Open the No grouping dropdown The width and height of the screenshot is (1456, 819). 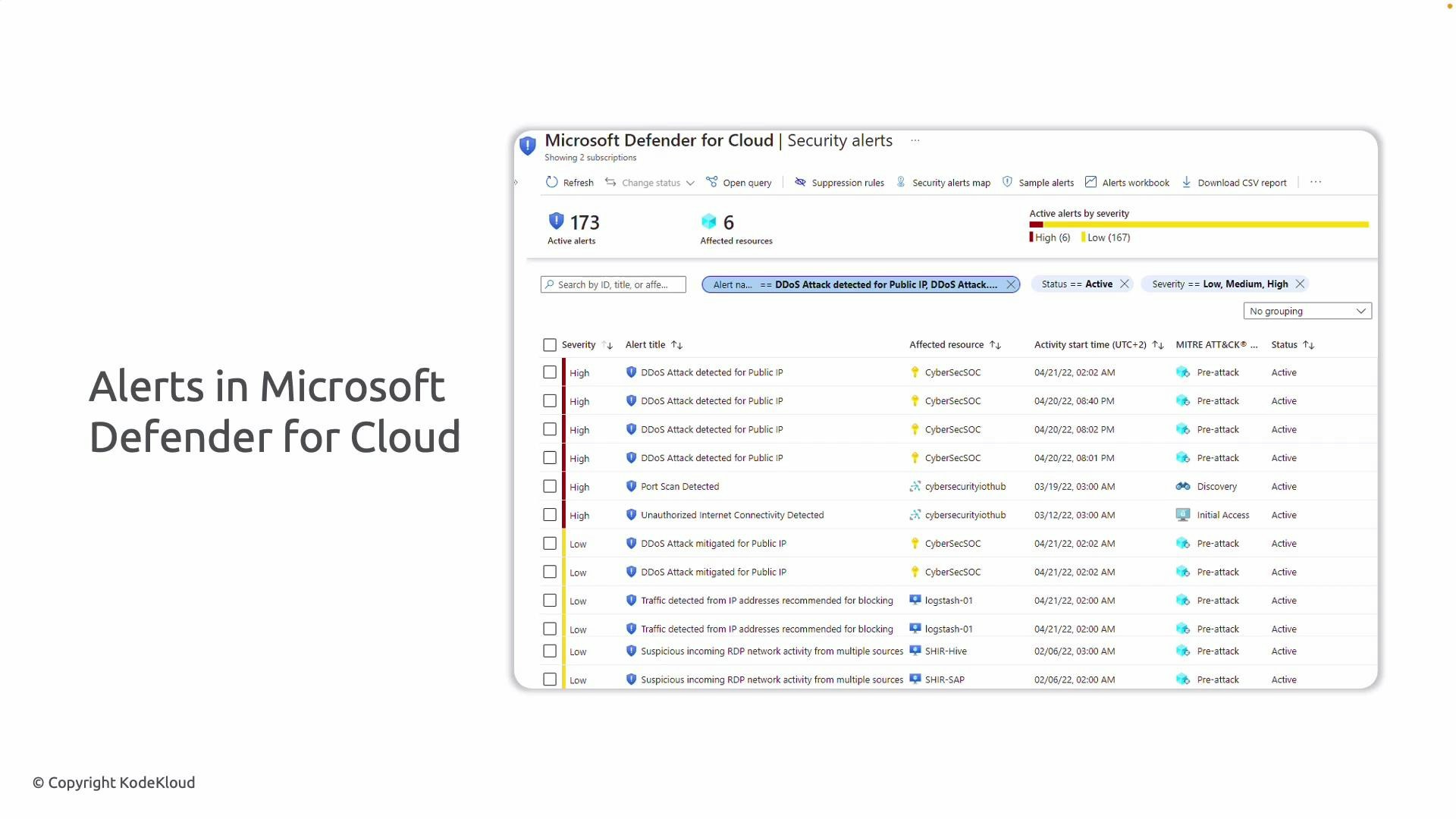click(1307, 311)
